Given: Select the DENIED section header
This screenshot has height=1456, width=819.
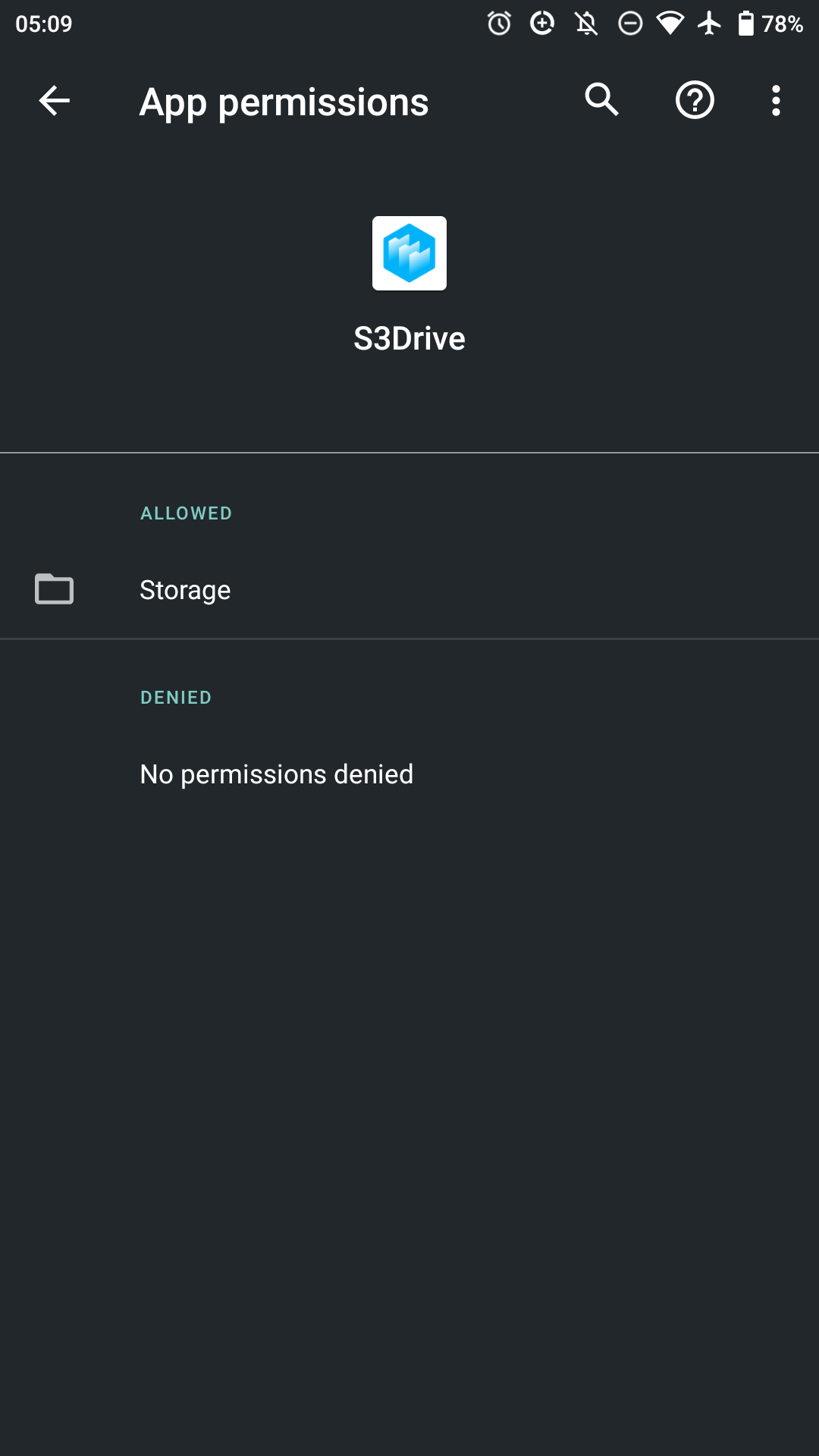Looking at the screenshot, I should [x=176, y=698].
